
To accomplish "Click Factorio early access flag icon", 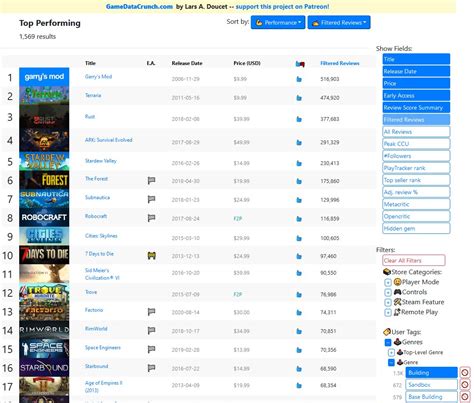I will point(151,312).
